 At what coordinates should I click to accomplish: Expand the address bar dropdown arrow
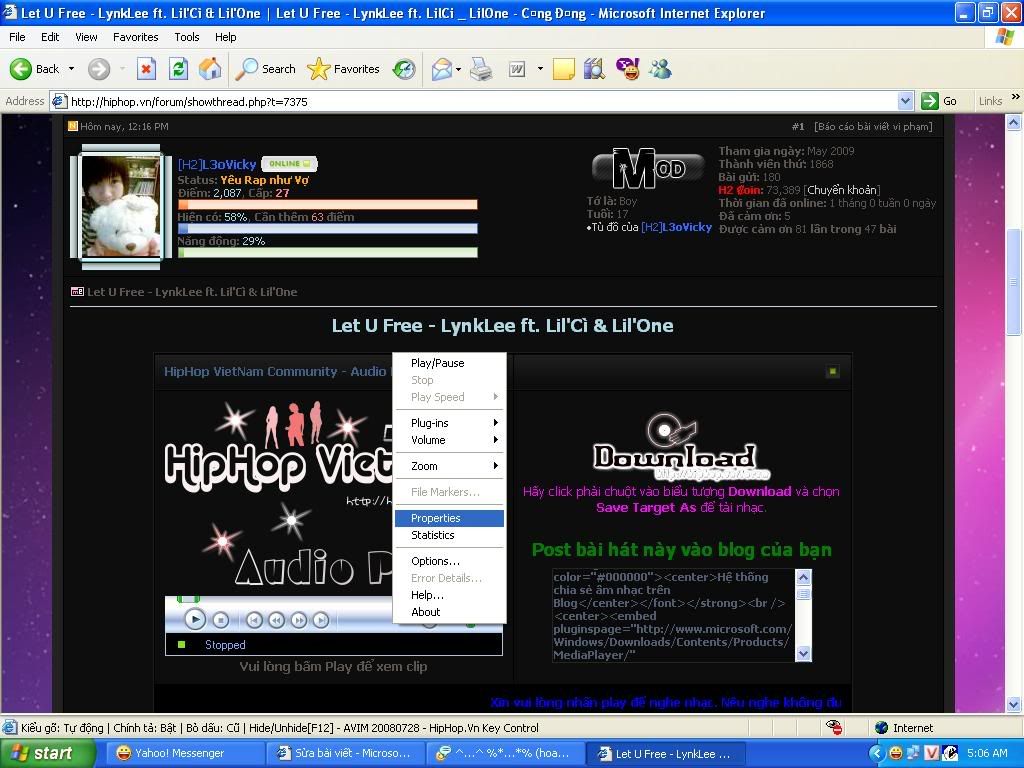point(905,101)
